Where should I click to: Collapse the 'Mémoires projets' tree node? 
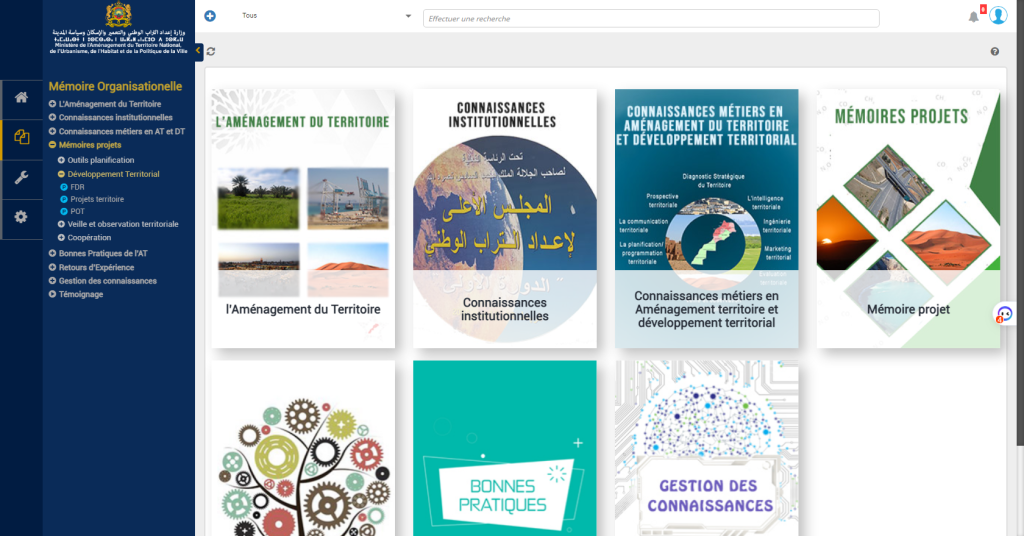pos(52,145)
